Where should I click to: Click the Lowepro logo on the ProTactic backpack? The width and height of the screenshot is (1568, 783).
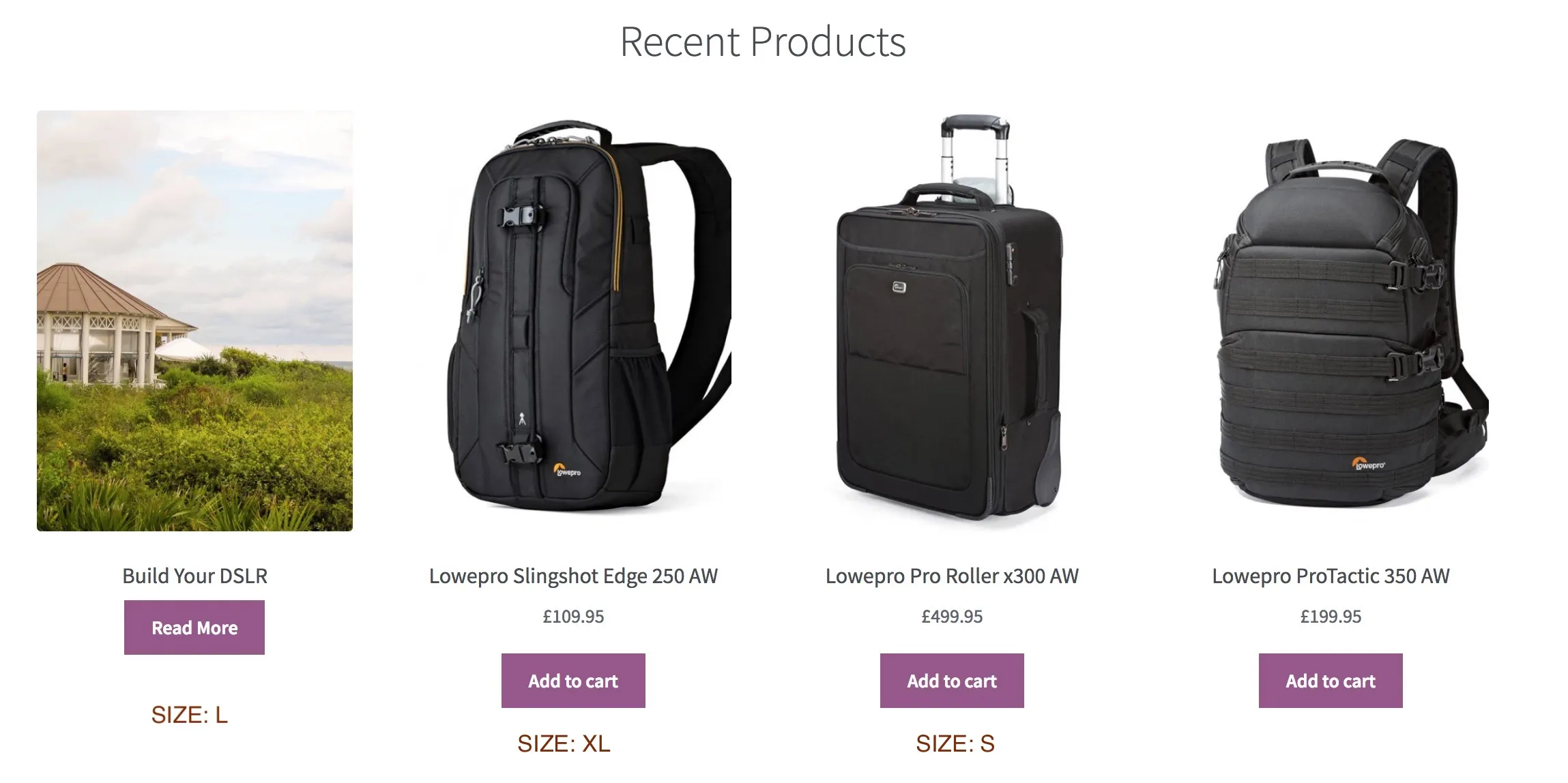[1368, 464]
